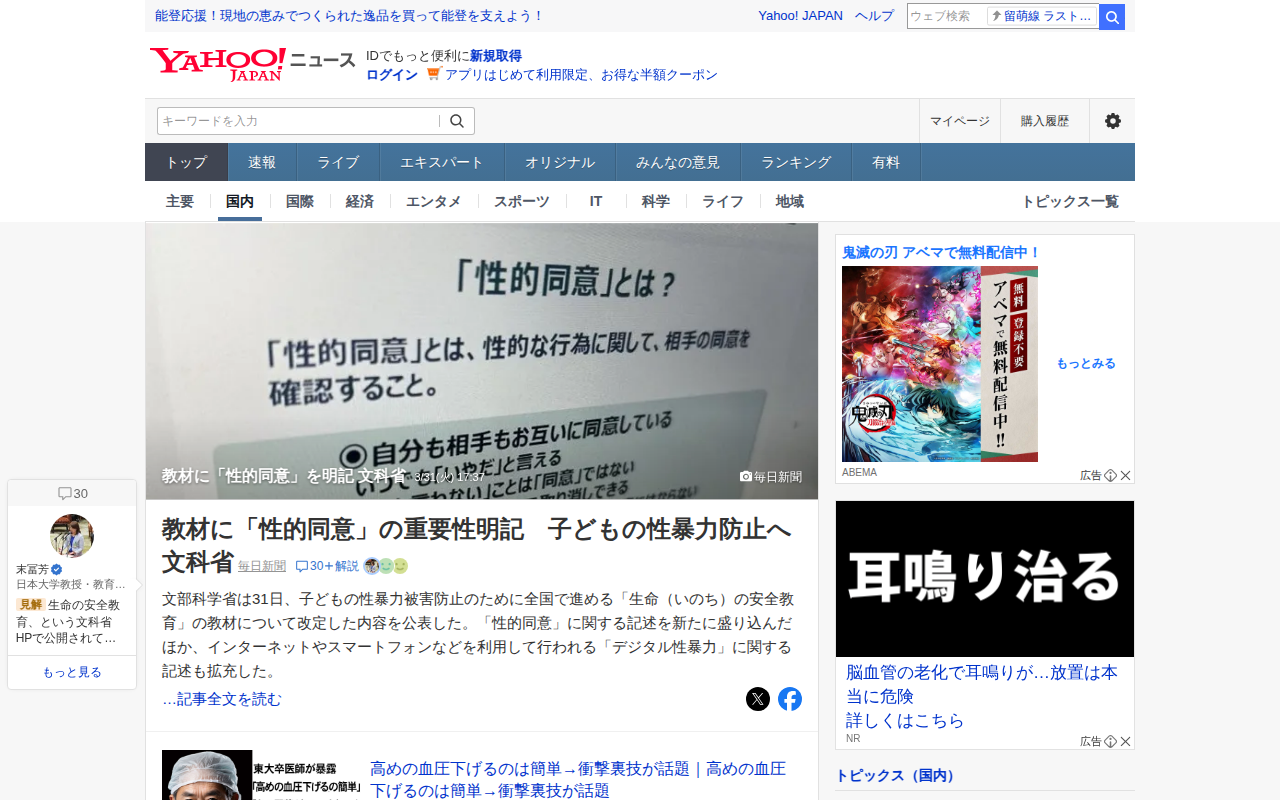Select the 主要 category
Viewport: 1280px width, 800px height.
180,201
